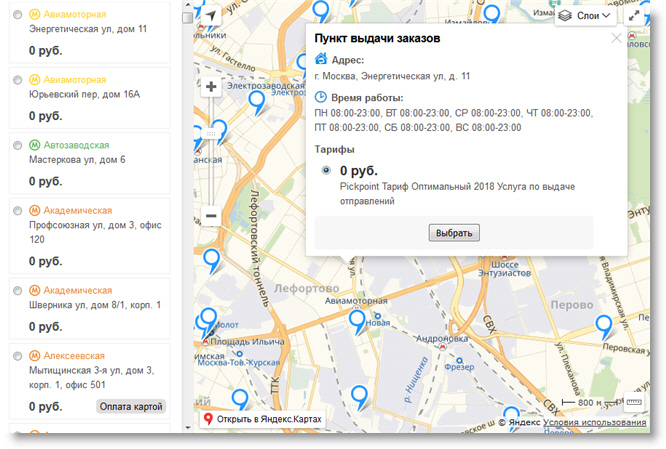Select the Шверника ул, дом 8/1 pickup point
666x449 pixels.
tap(17, 291)
